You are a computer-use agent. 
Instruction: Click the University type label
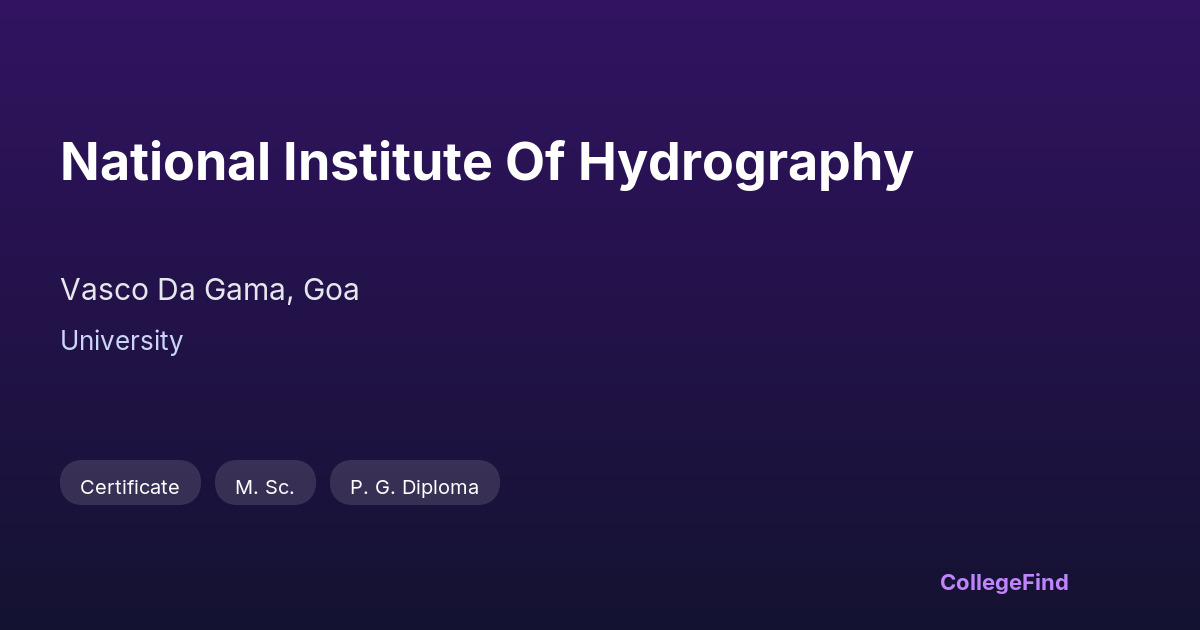[x=121, y=341]
